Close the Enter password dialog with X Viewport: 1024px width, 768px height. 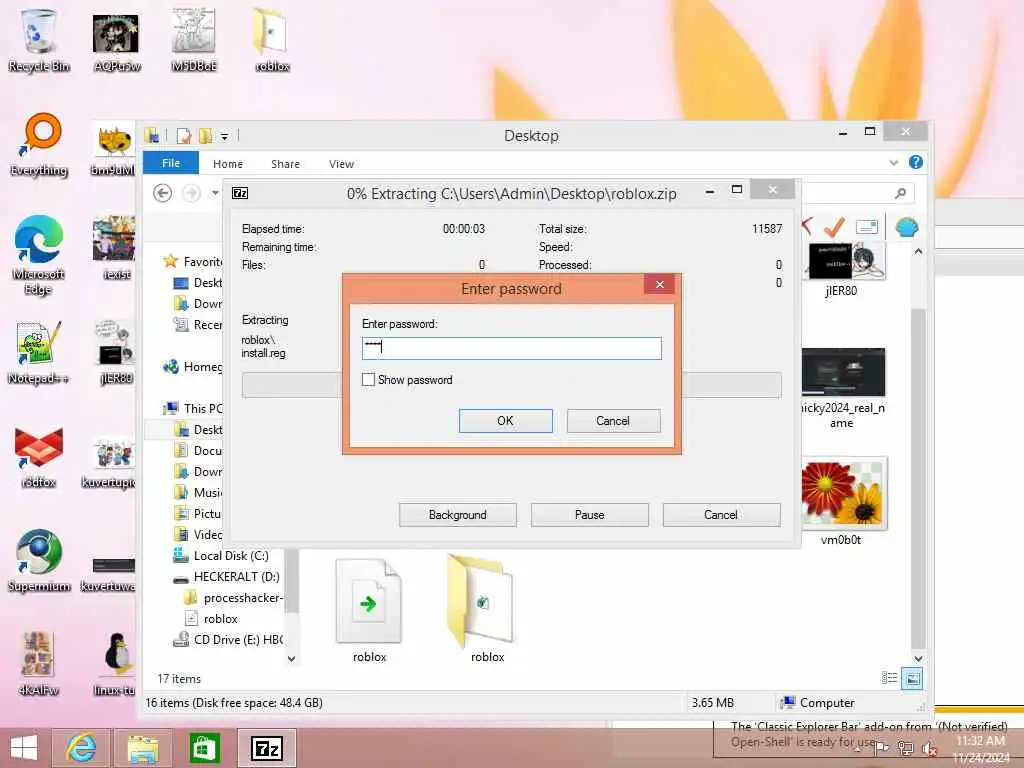point(660,284)
